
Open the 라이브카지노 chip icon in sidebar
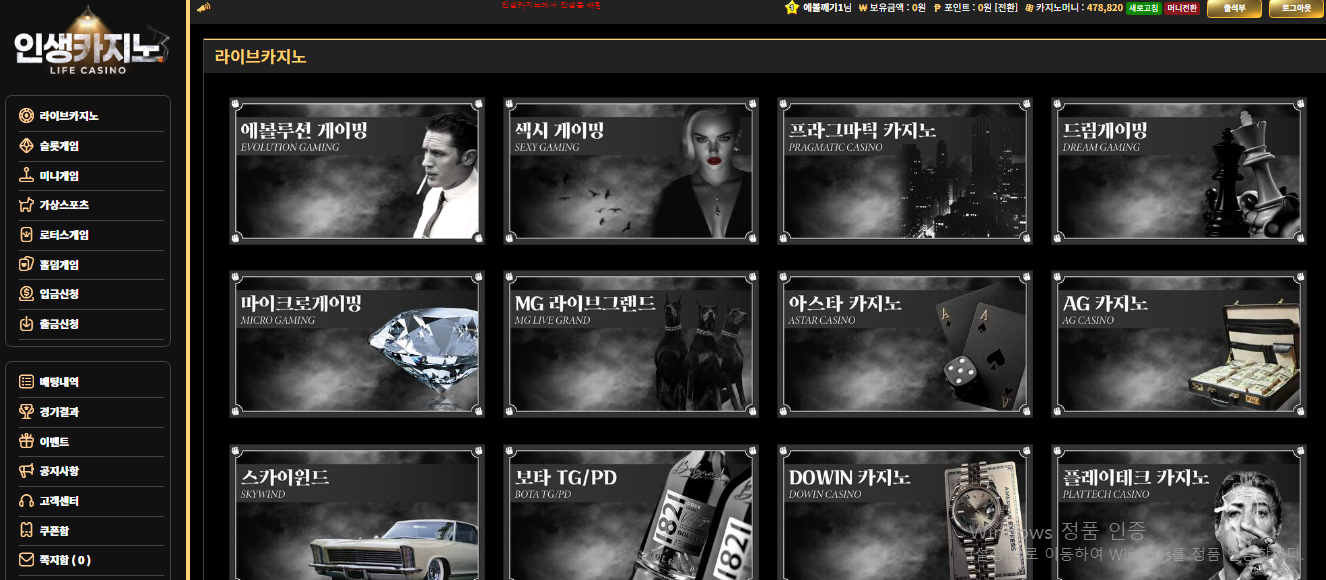(x=26, y=116)
